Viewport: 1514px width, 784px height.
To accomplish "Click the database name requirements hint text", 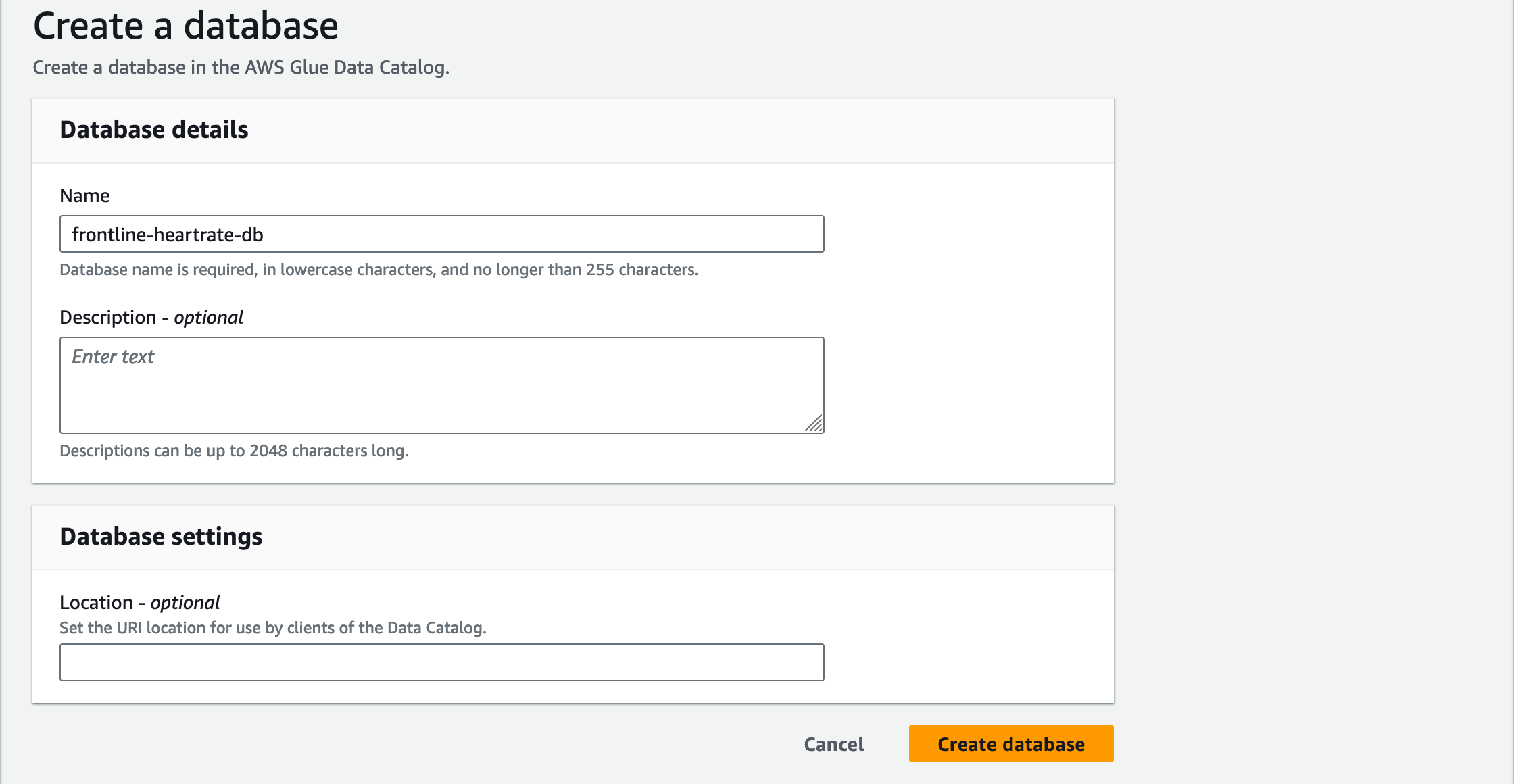I will [x=378, y=270].
